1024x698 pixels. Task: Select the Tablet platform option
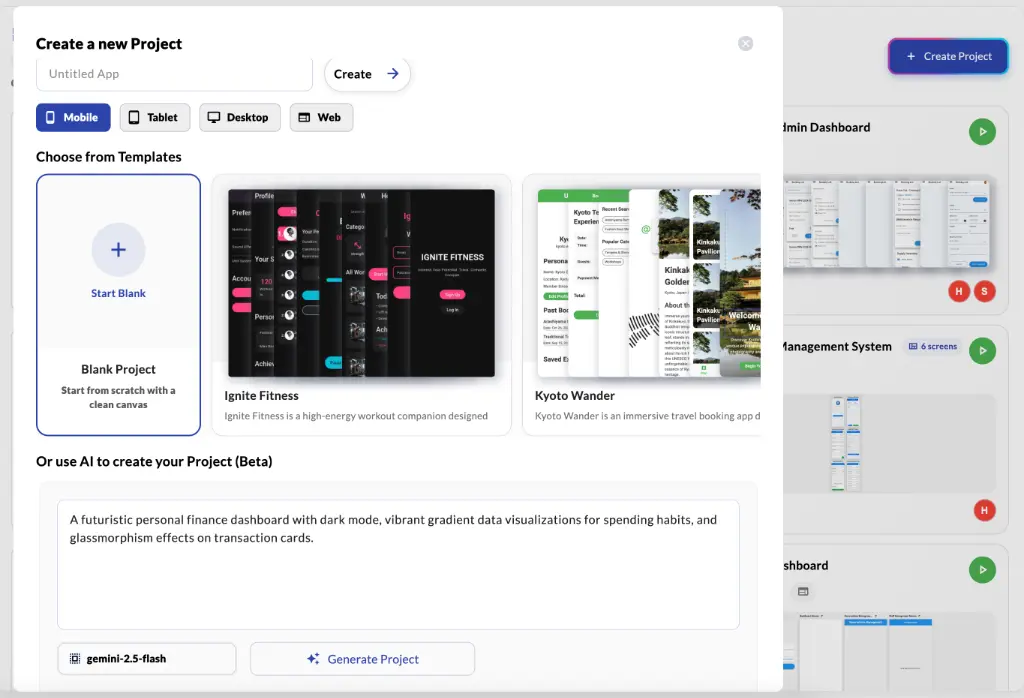click(x=154, y=118)
